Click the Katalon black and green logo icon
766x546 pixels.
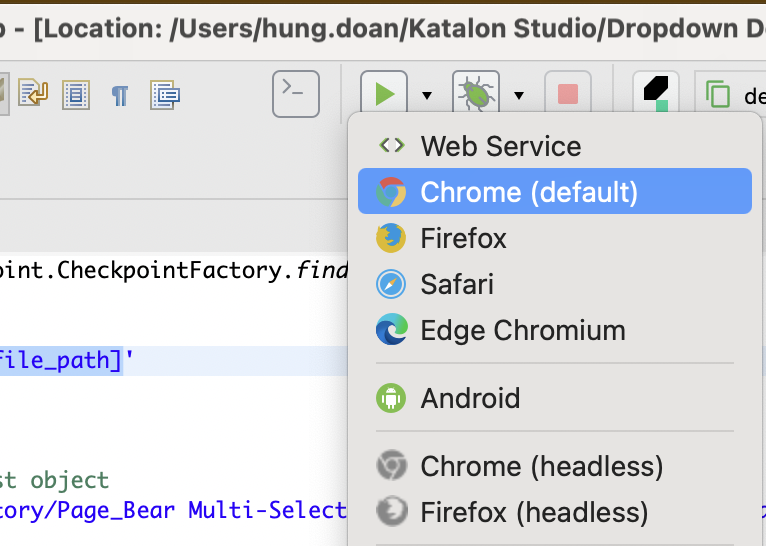coord(656,95)
